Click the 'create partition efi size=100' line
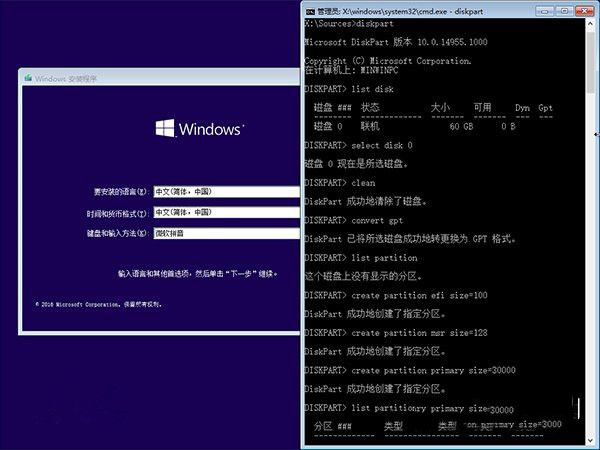Image resolution: width=600 pixels, height=450 pixels. click(x=396, y=295)
